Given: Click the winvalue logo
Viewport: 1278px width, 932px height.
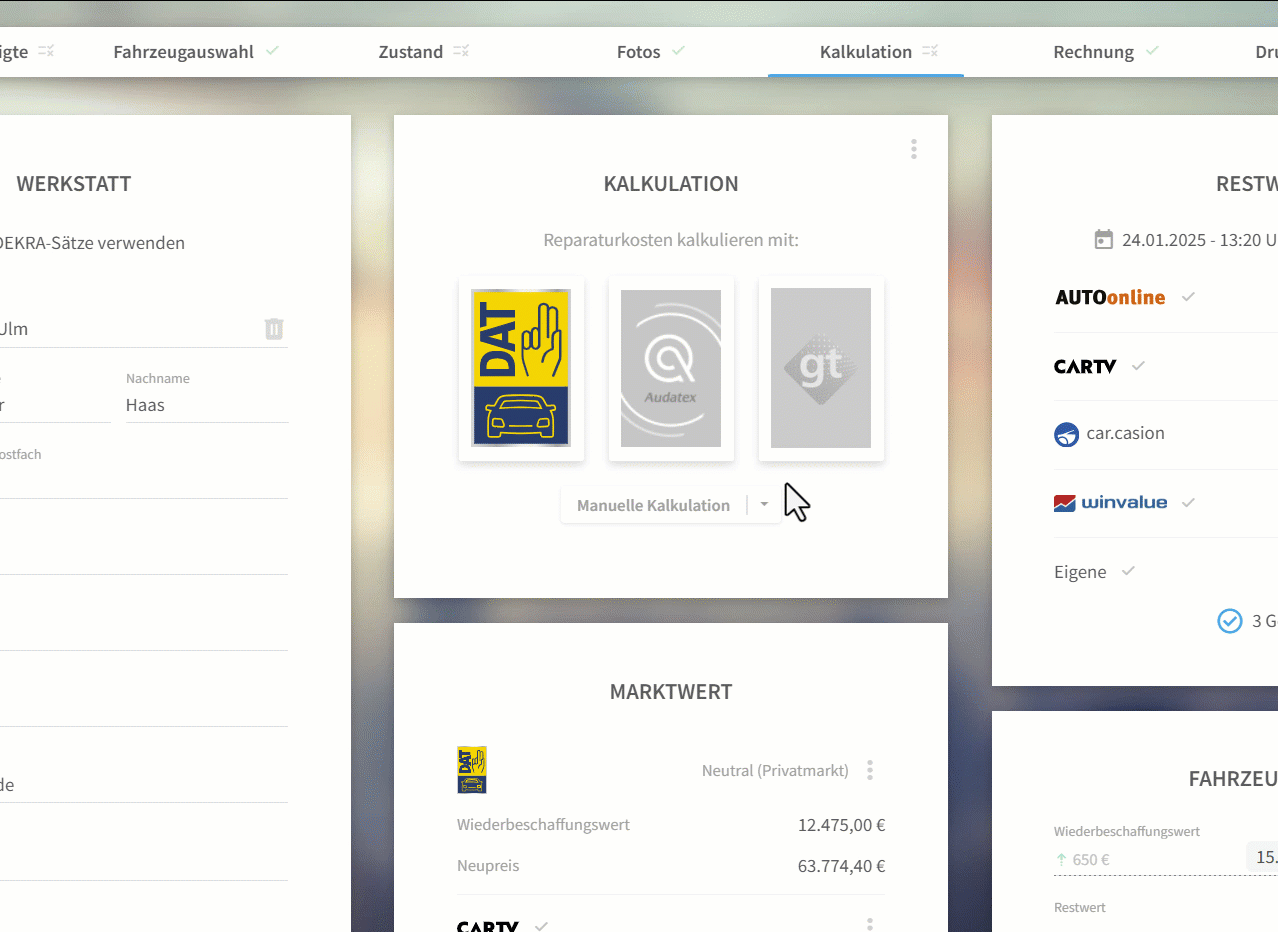Looking at the screenshot, I should pos(1110,502).
